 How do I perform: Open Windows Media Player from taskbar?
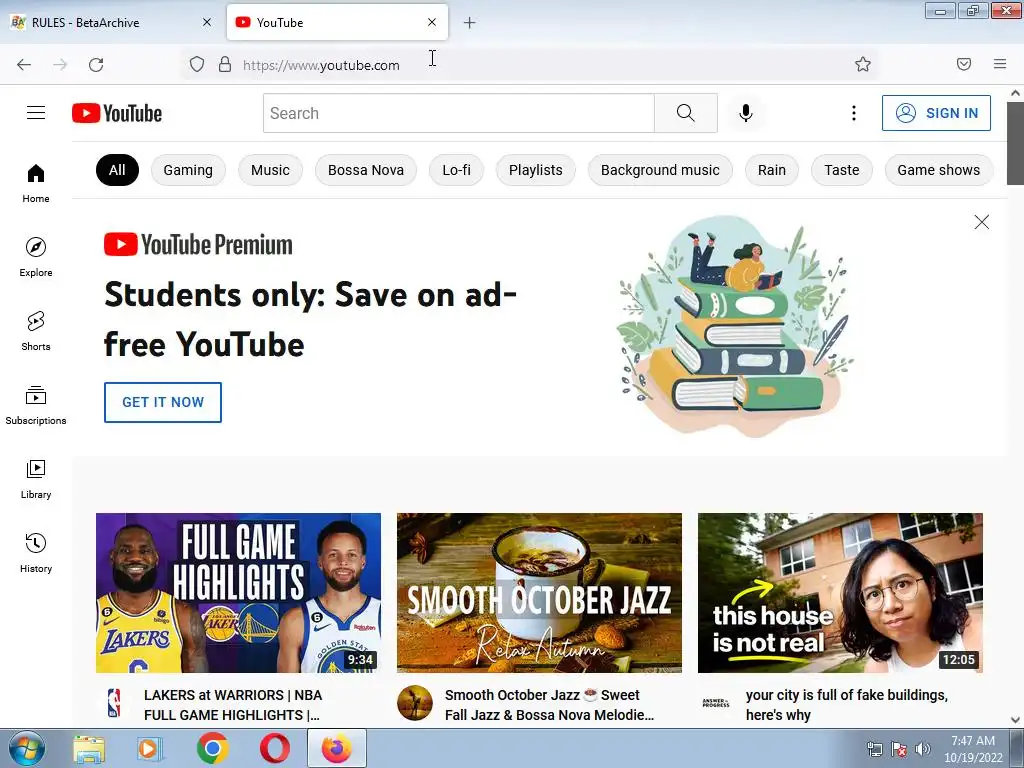150,748
